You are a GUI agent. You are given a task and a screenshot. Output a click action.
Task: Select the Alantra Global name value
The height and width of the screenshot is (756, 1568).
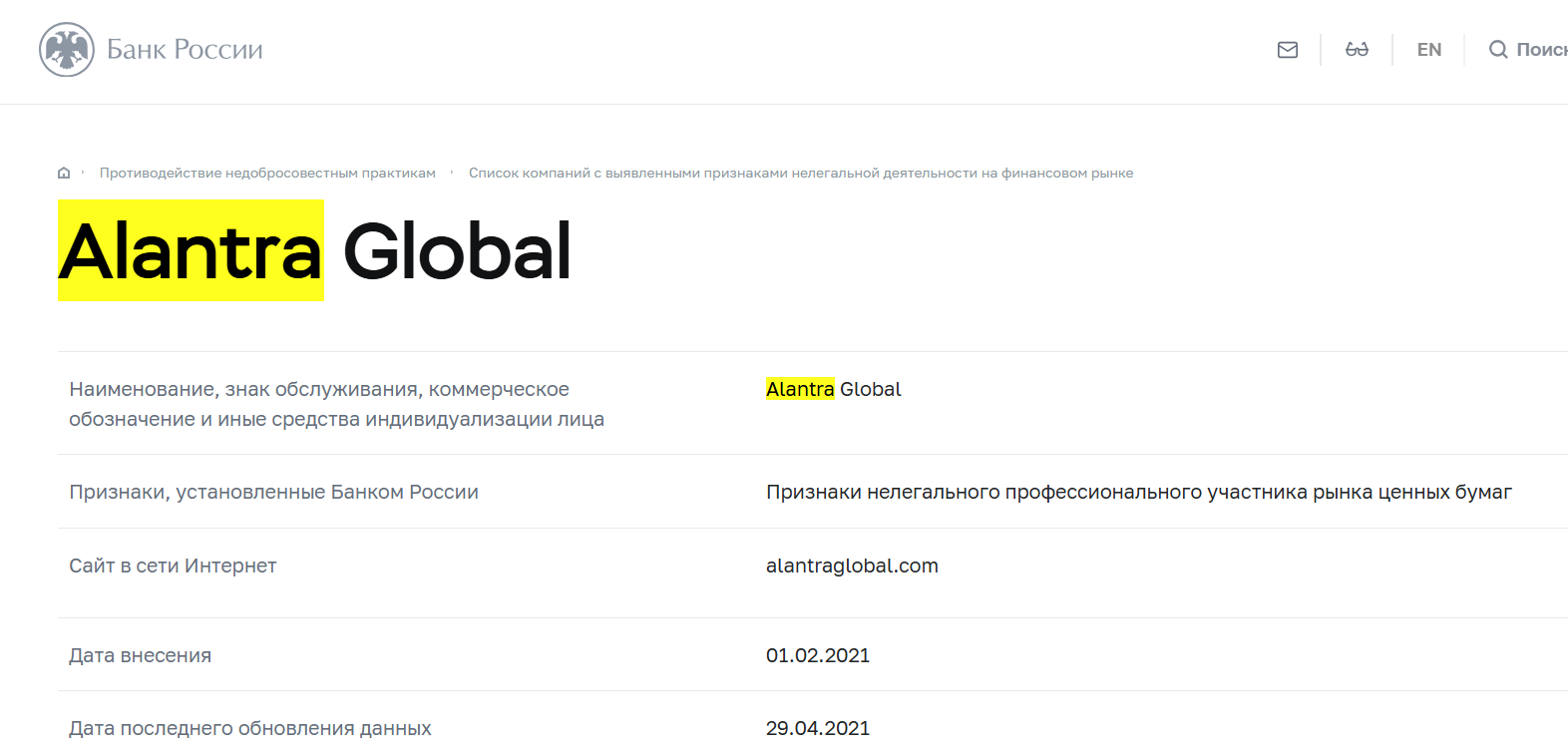(x=834, y=389)
